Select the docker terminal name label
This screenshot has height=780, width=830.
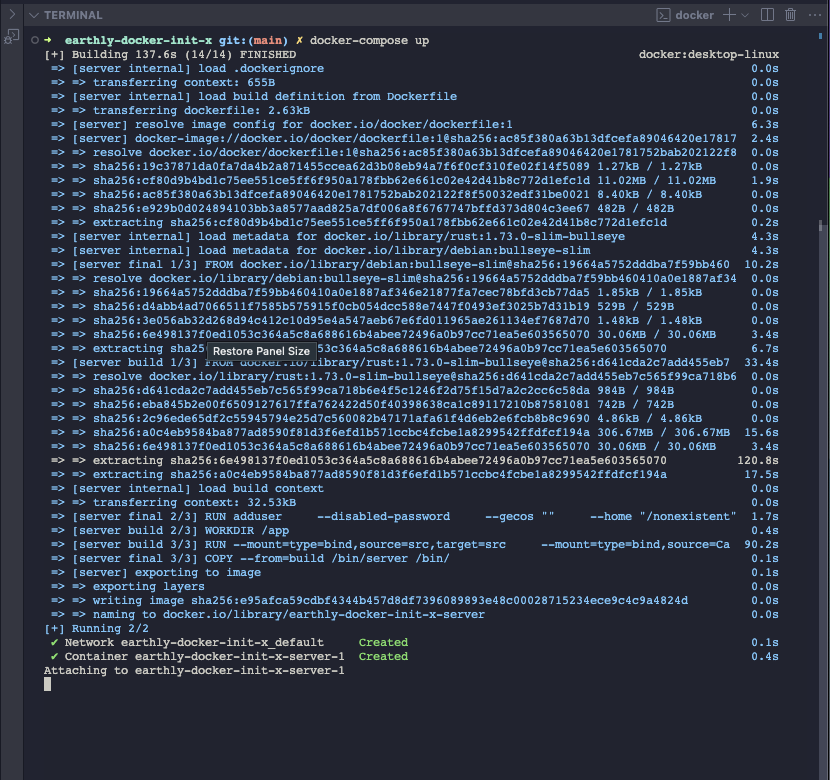click(695, 15)
